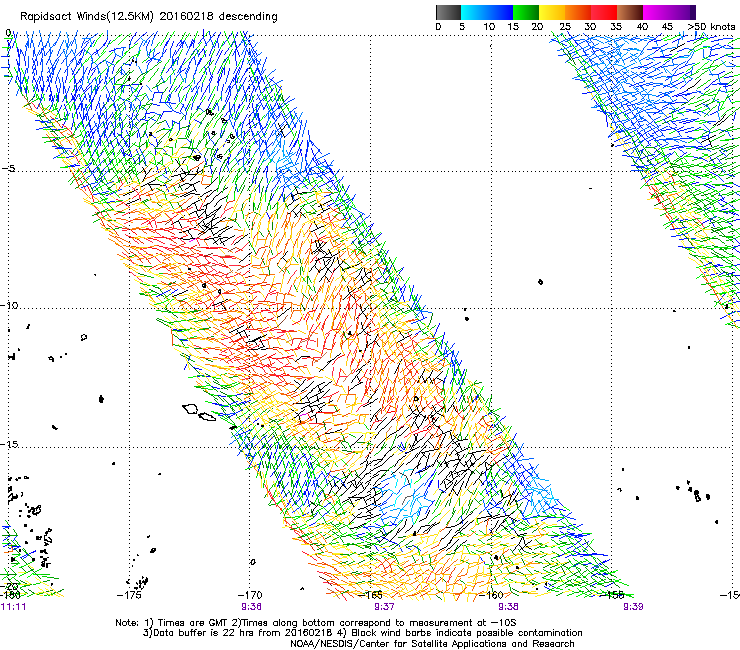Click the 'Data buffer is 22 hrs' note line
This screenshot has height=650, width=740.
coord(363,633)
